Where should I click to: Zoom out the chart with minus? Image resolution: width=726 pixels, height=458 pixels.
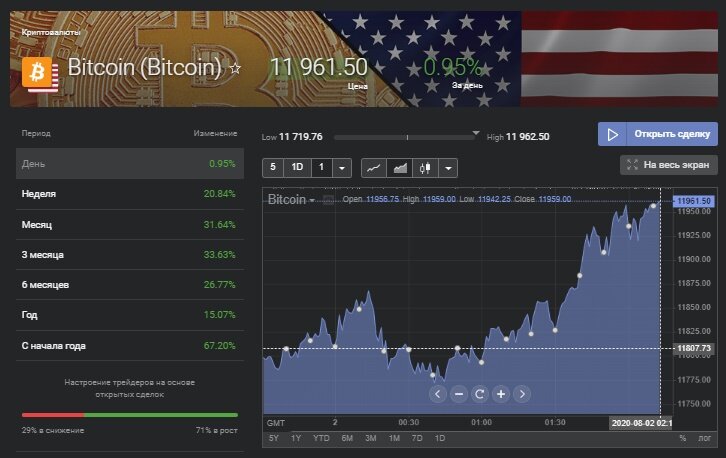coord(459,394)
